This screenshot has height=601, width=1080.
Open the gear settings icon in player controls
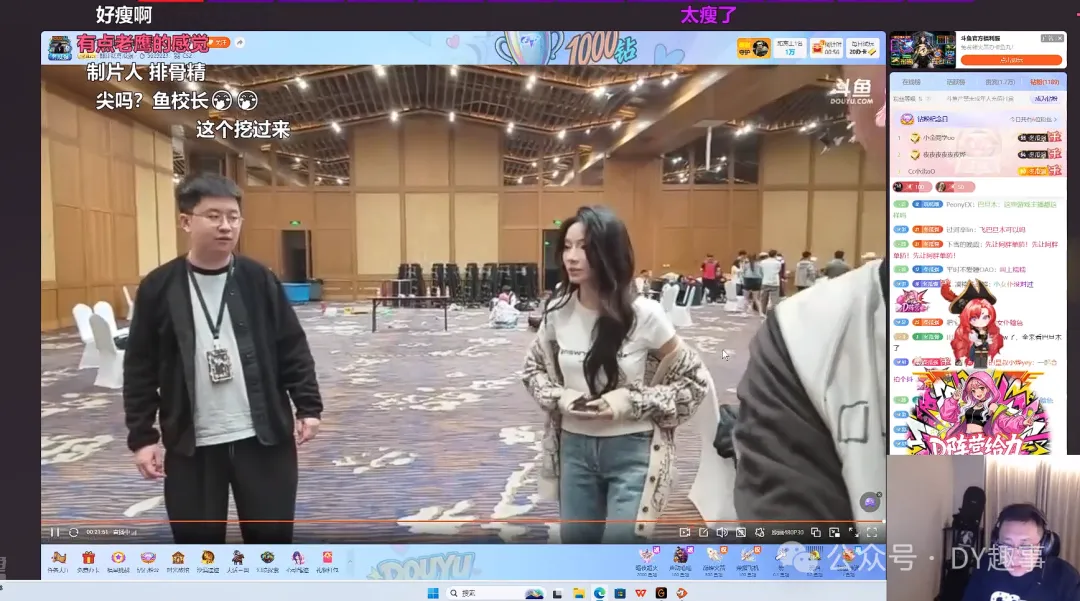pyautogui.click(x=760, y=532)
